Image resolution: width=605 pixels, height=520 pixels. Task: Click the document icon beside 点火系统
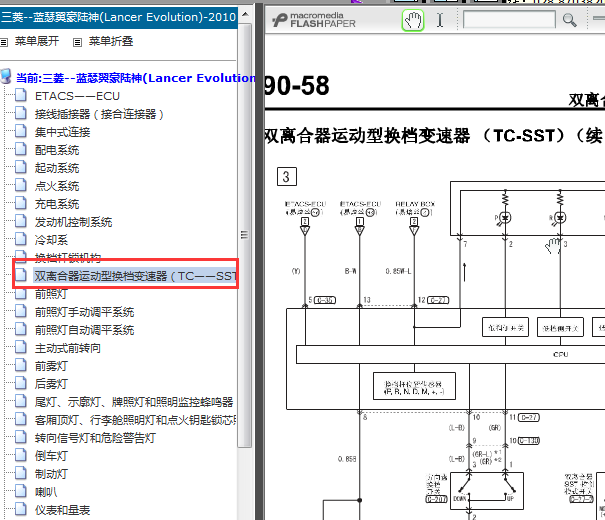21,185
